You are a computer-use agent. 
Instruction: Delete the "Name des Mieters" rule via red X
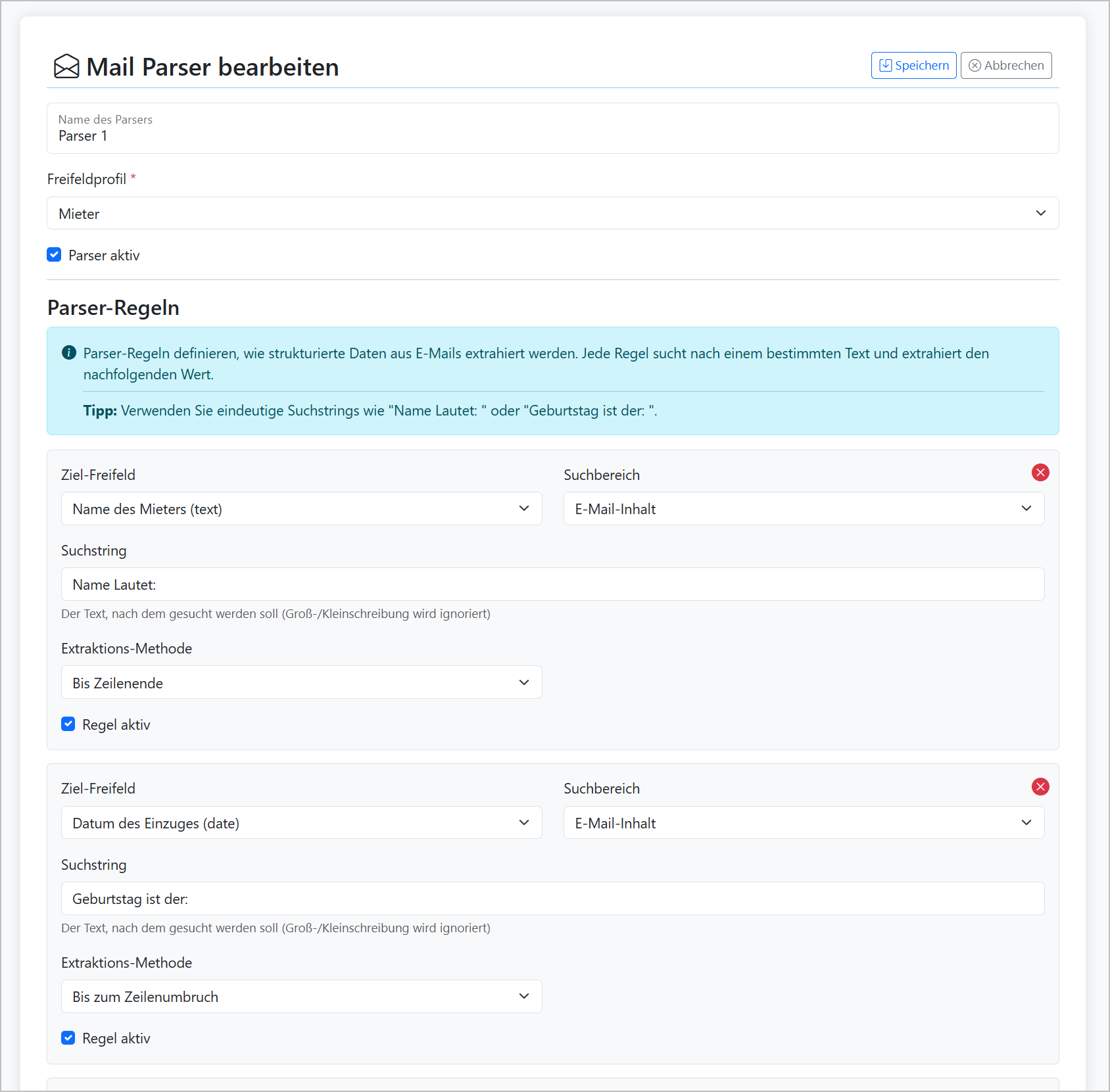pyautogui.click(x=1040, y=472)
